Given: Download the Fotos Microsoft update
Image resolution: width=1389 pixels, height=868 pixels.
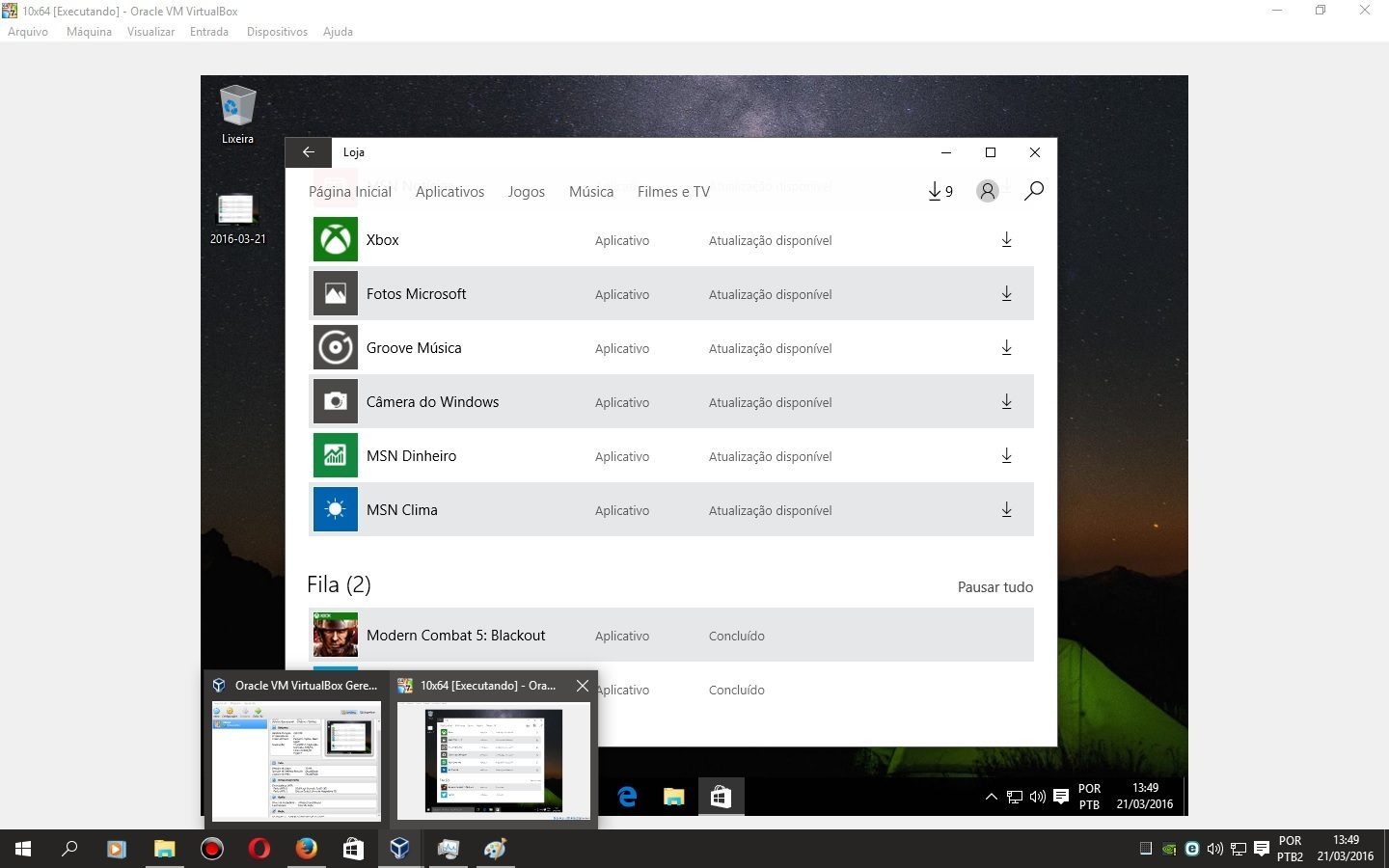Looking at the screenshot, I should (x=1006, y=294).
